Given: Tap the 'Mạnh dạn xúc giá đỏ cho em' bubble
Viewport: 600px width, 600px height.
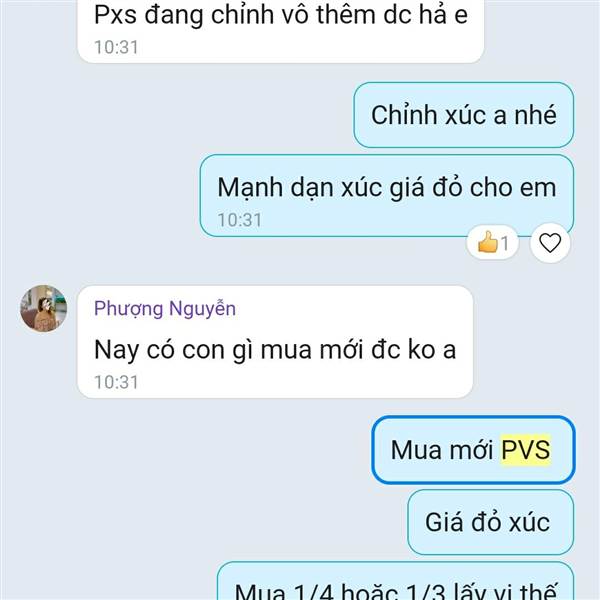Looking at the screenshot, I should 386,196.
